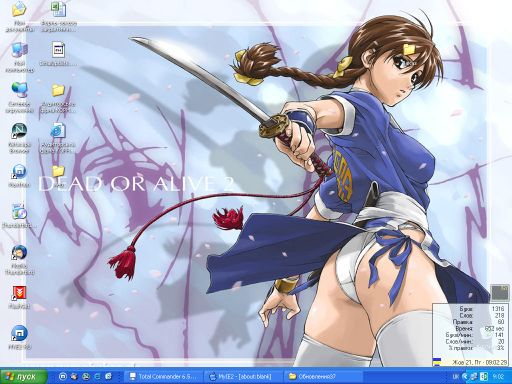Launch the MyIE2 shortcut at column bottom
The height and width of the screenshot is (384, 512).
click(x=19, y=333)
